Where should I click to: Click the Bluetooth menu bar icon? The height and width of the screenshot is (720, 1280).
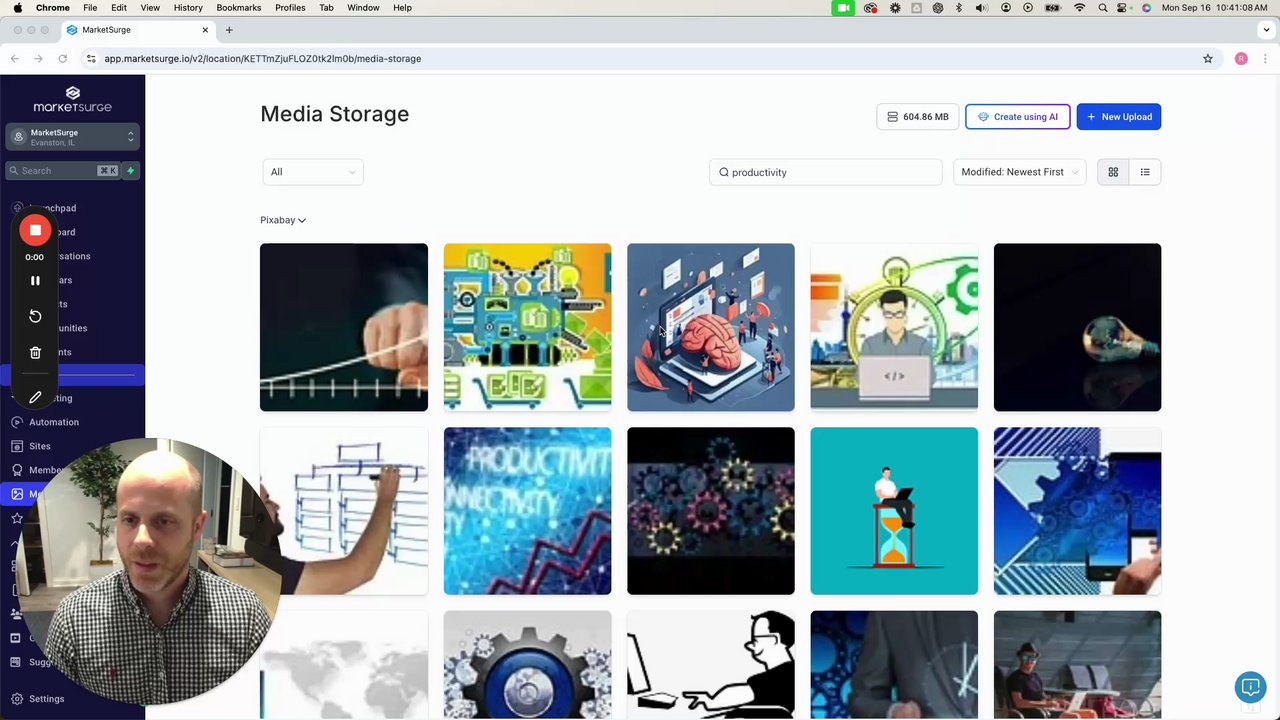[x=959, y=8]
